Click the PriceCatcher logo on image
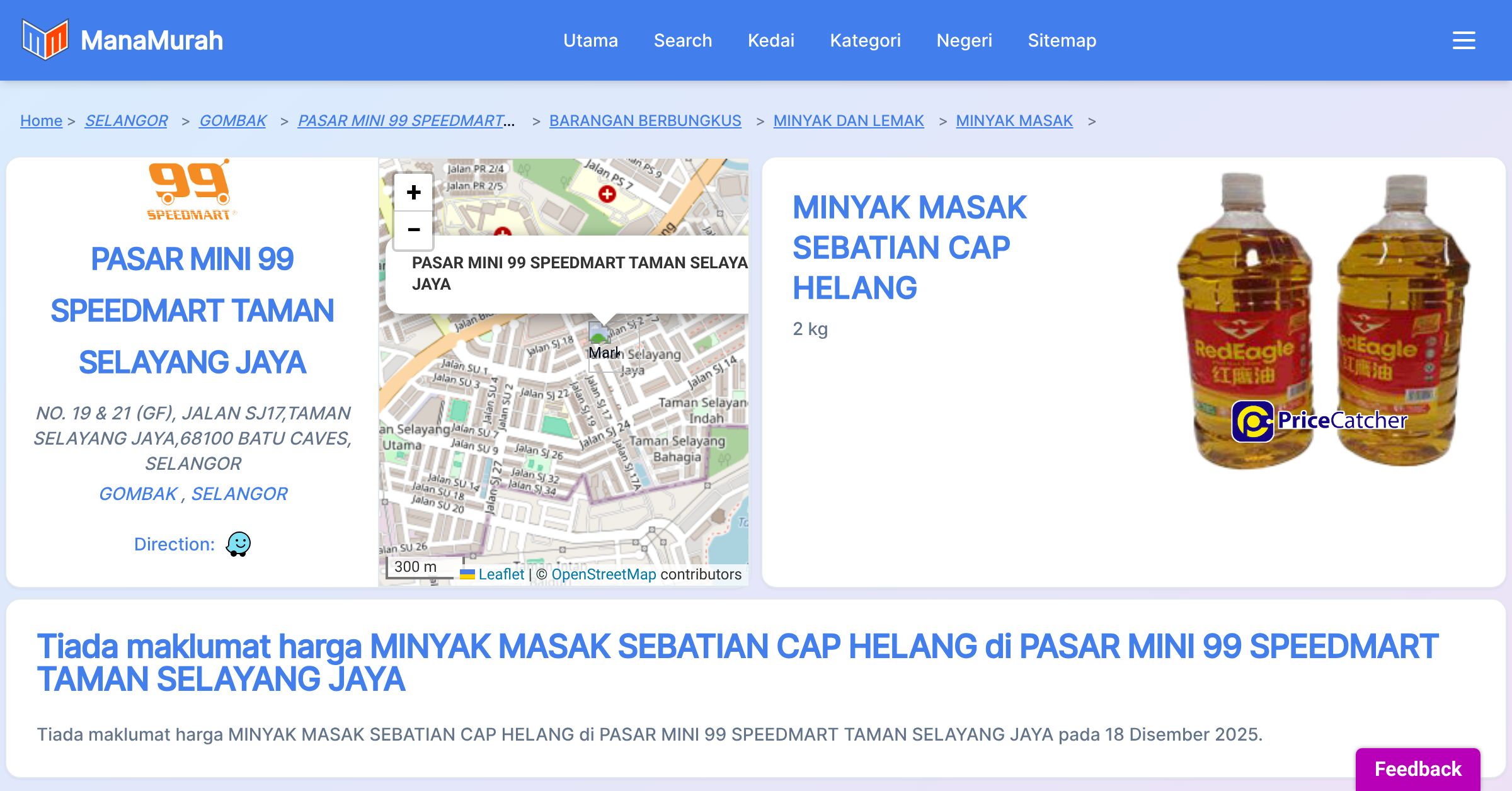1512x791 pixels. 1319,421
